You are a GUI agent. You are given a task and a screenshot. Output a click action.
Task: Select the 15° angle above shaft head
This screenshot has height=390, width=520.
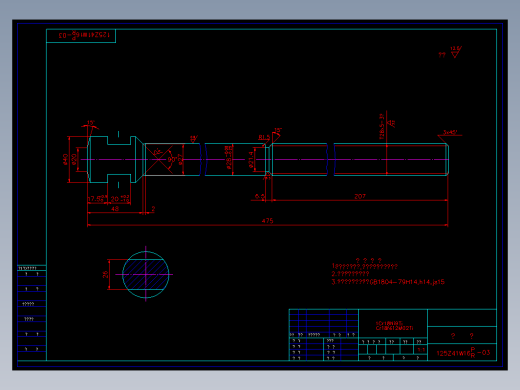tap(91, 123)
